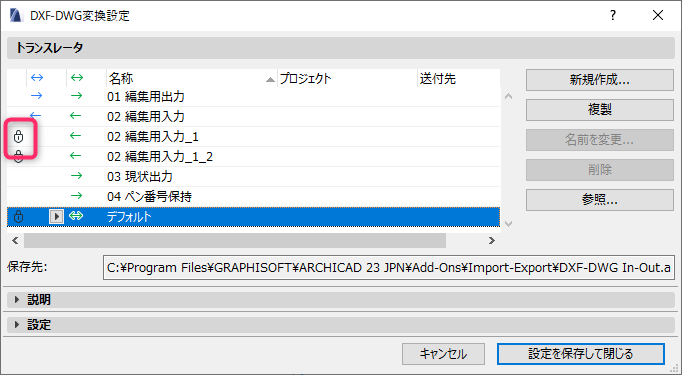Click the 新規作成... button
This screenshot has height=375, width=682.
tap(600, 80)
